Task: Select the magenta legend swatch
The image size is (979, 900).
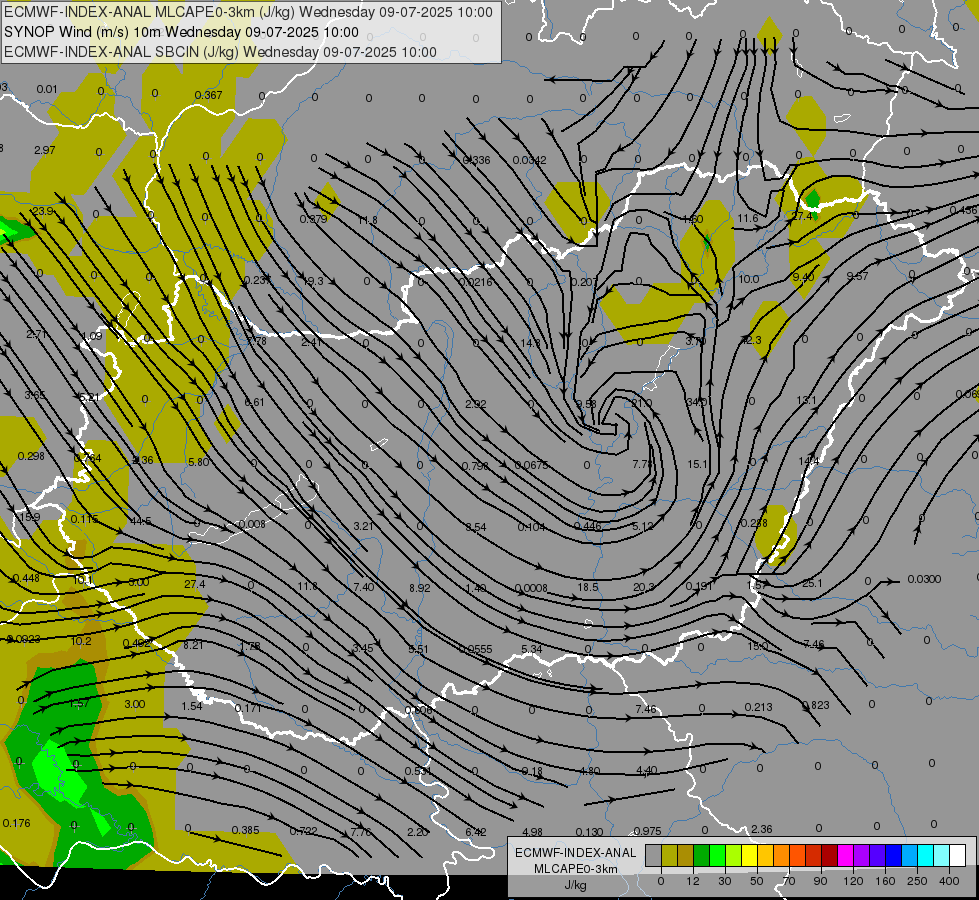Action: [x=845, y=856]
